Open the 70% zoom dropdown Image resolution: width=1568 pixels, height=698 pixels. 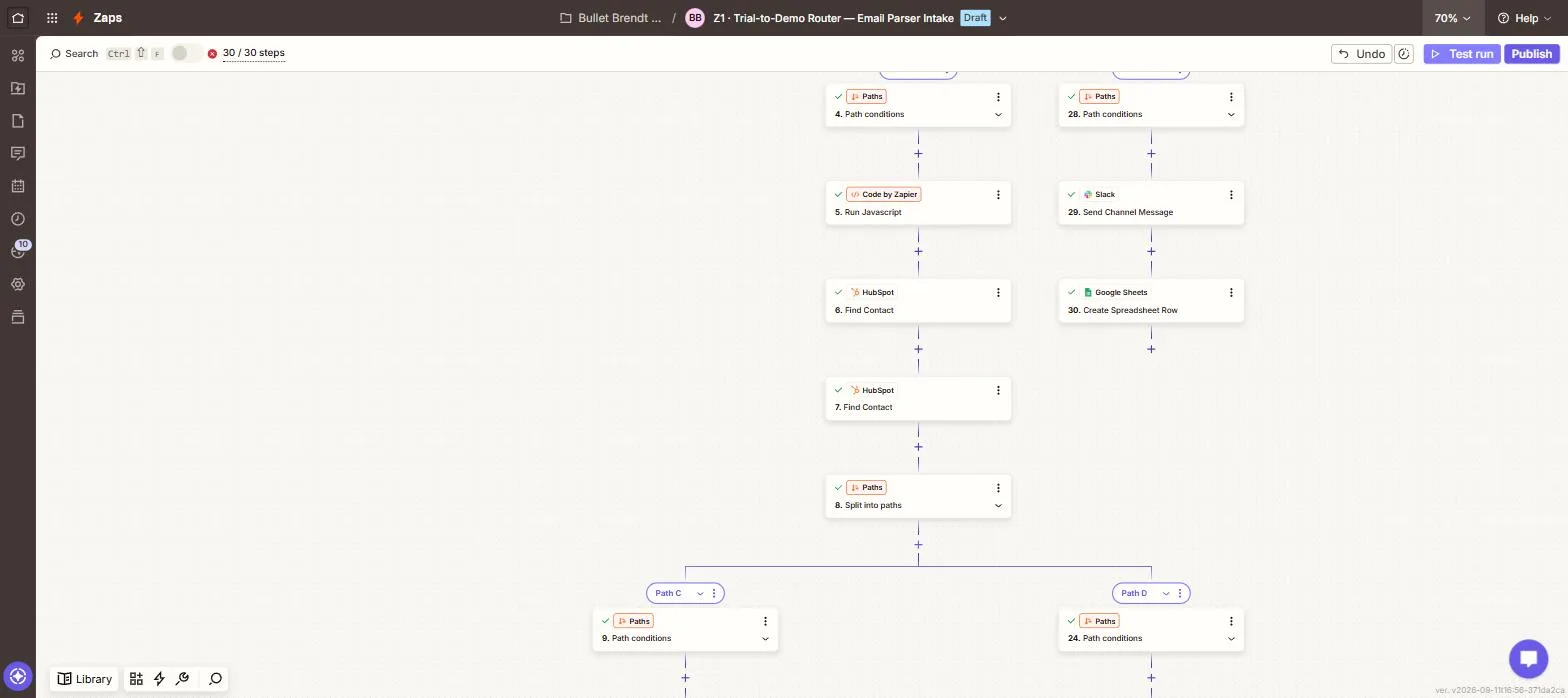pos(1452,18)
